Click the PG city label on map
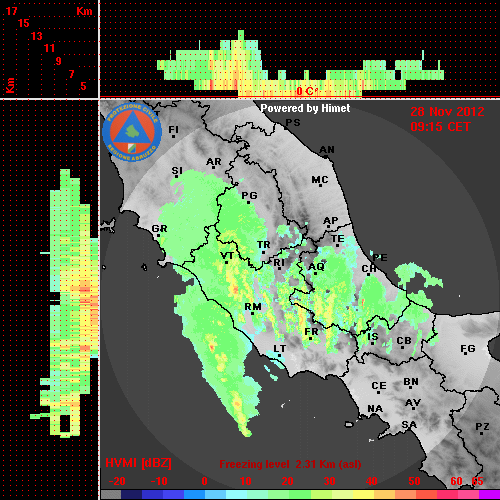 coord(249,195)
